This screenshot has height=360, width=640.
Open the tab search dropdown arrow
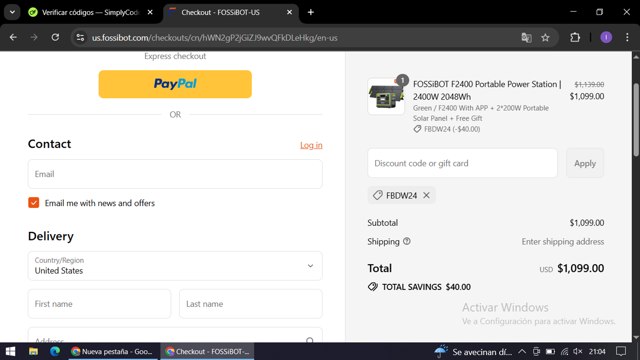click(12, 12)
